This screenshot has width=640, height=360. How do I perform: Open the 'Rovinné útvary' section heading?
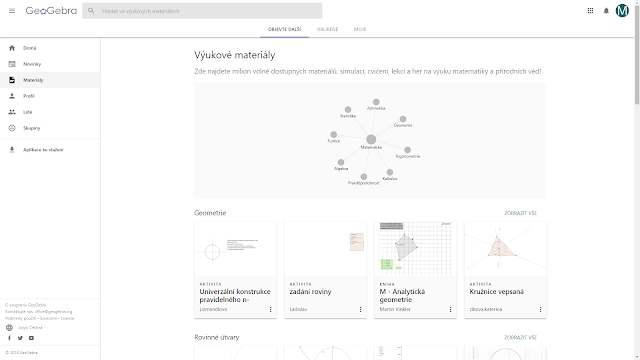(x=217, y=338)
